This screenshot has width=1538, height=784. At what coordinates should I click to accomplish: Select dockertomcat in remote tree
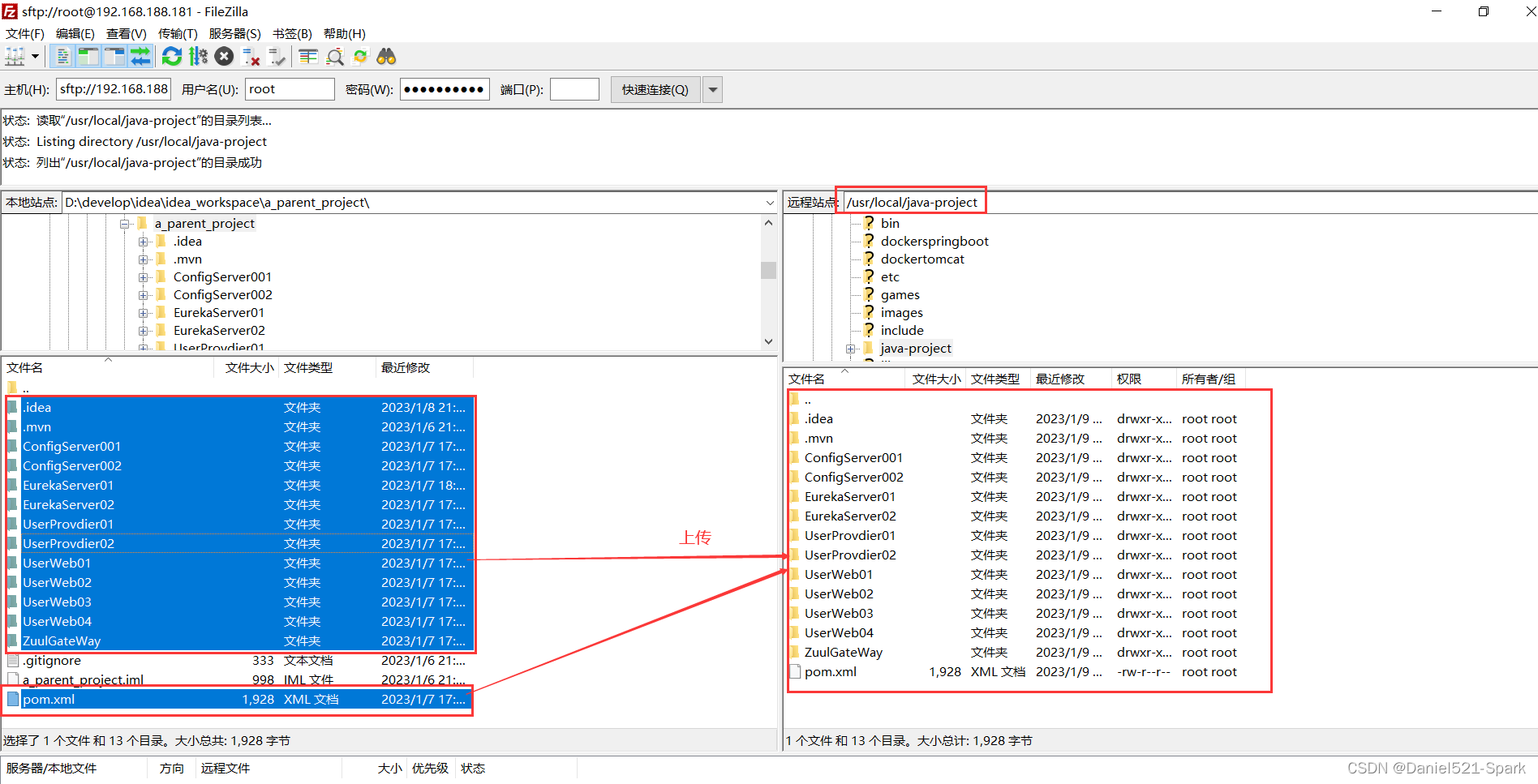922,259
